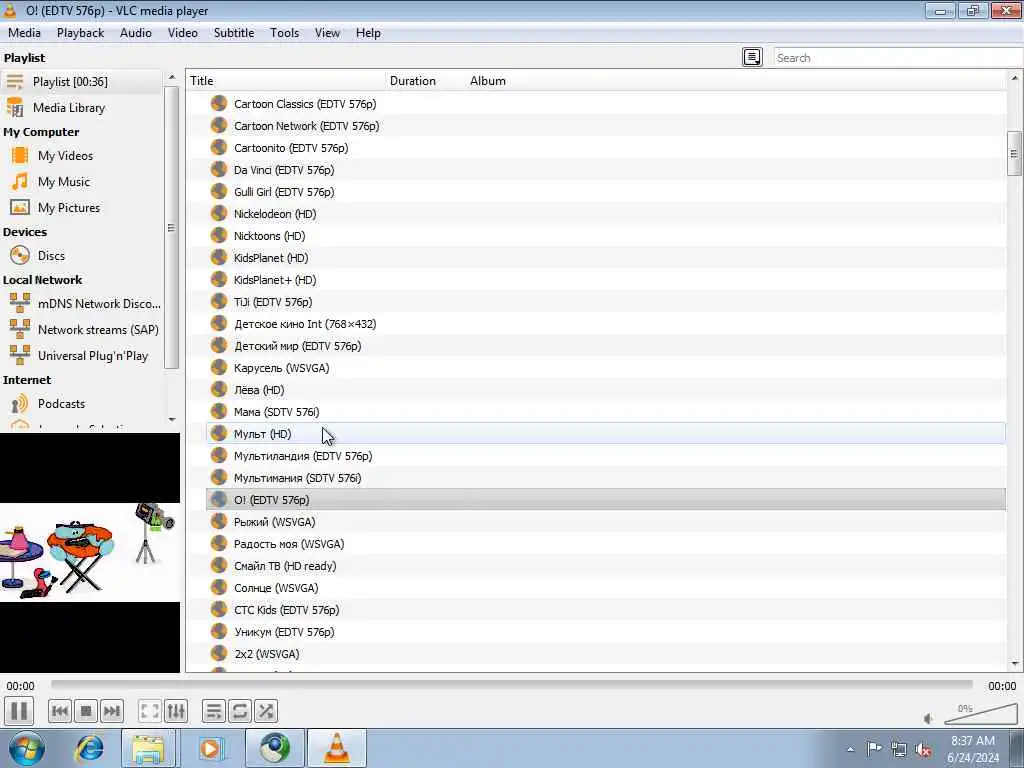Sort playlist by Duration column
Viewport: 1024px width, 768px height.
click(x=426, y=81)
